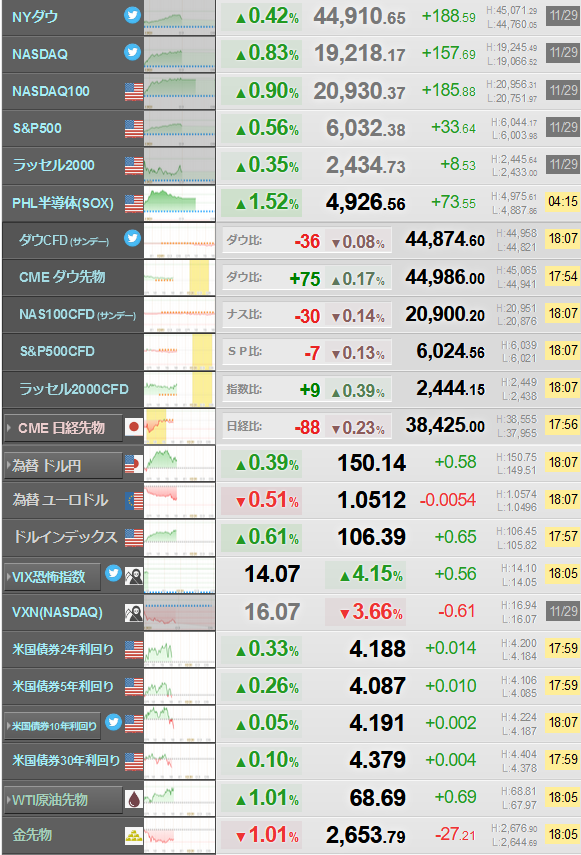Expand the 為替 ドル円 button
The width and height of the screenshot is (581, 855).
tap(63, 466)
